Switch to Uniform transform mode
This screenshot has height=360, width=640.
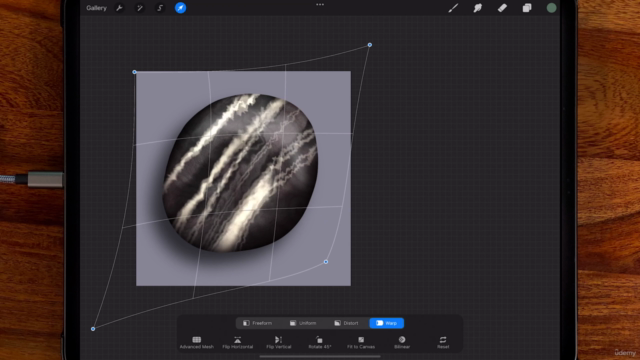303,323
